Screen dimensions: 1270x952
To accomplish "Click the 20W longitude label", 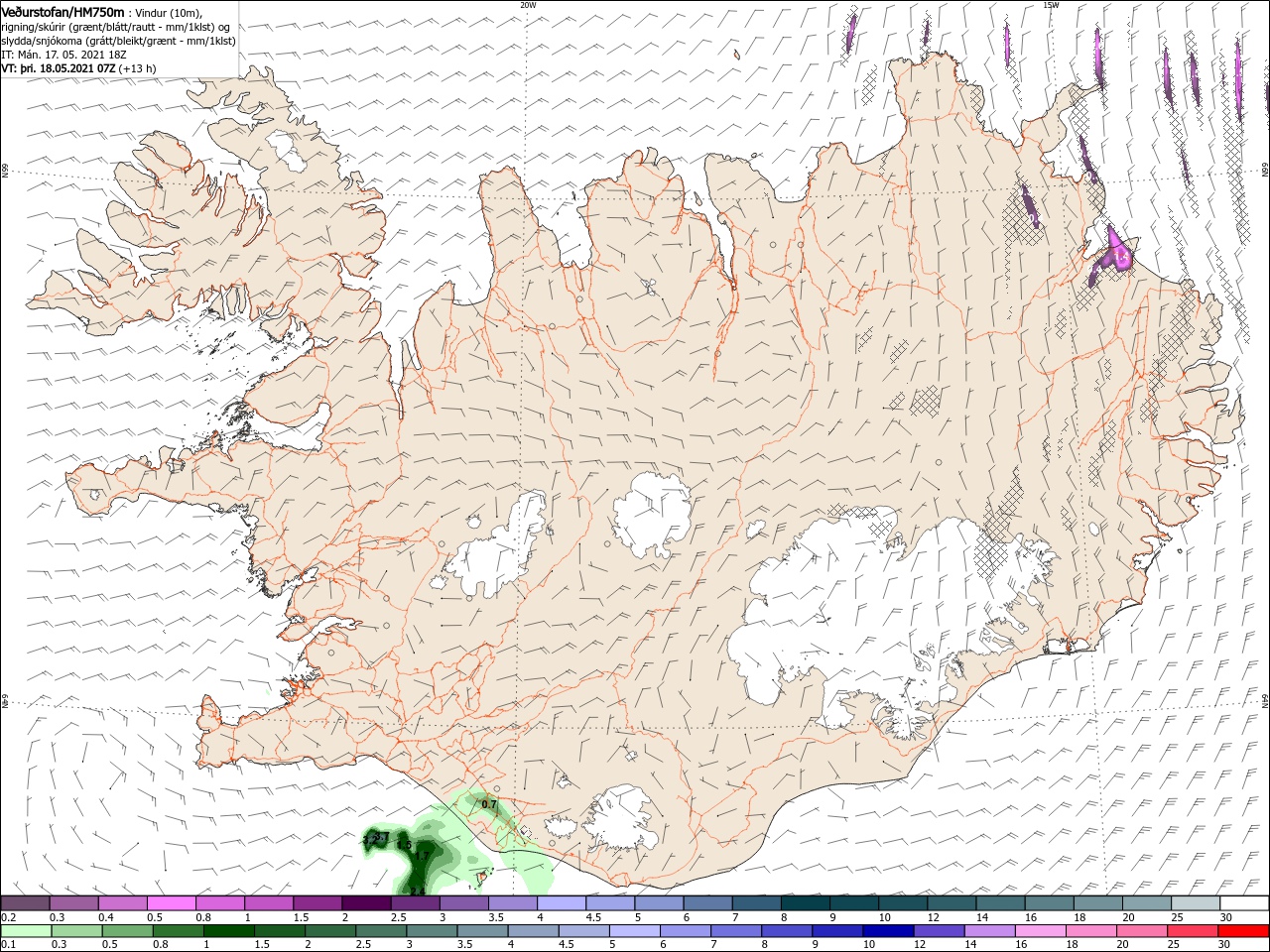I will tap(528, 5).
